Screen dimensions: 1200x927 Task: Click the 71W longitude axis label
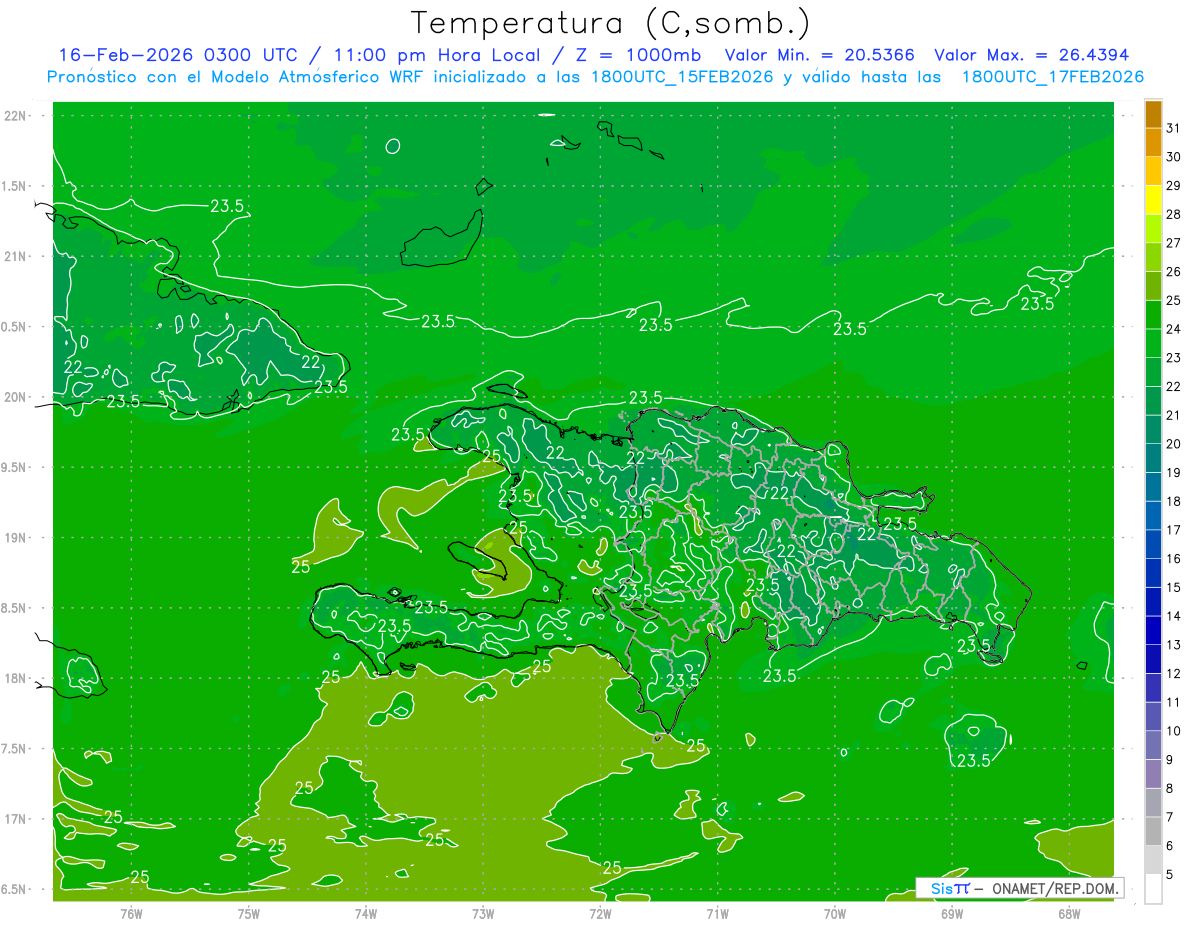coord(717,914)
